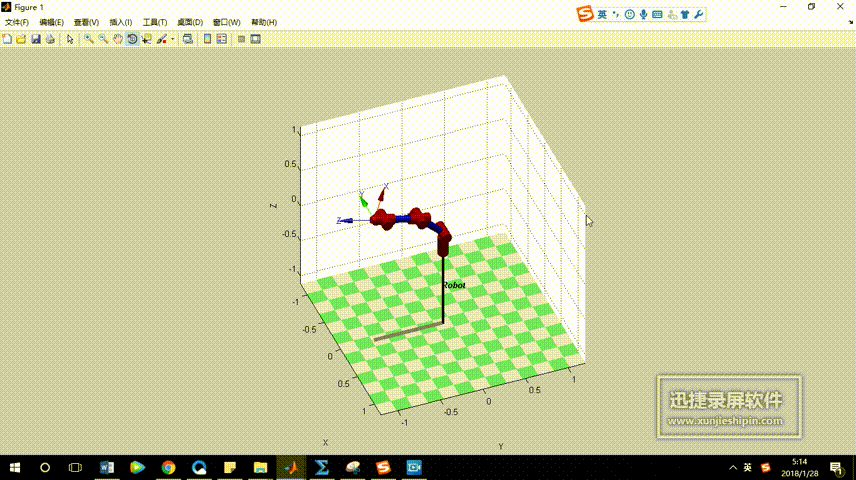Click the dock figure arrow at top right
The height and width of the screenshot is (480, 856).
pyautogui.click(x=851, y=22)
